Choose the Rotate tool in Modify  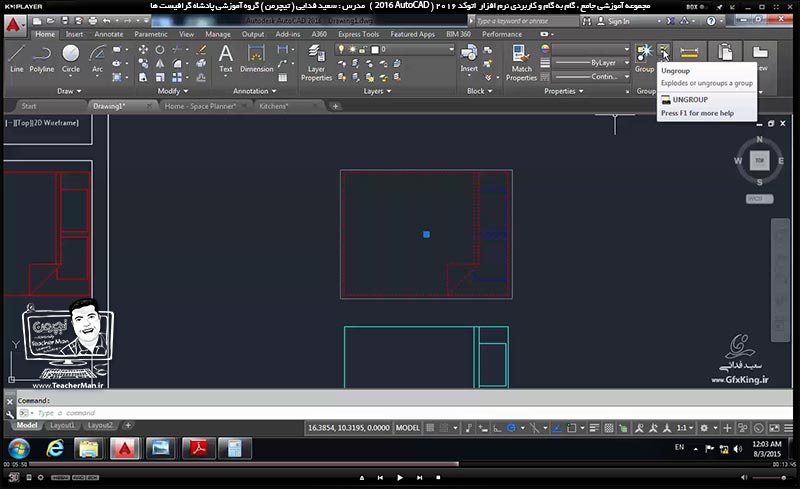tap(160, 50)
